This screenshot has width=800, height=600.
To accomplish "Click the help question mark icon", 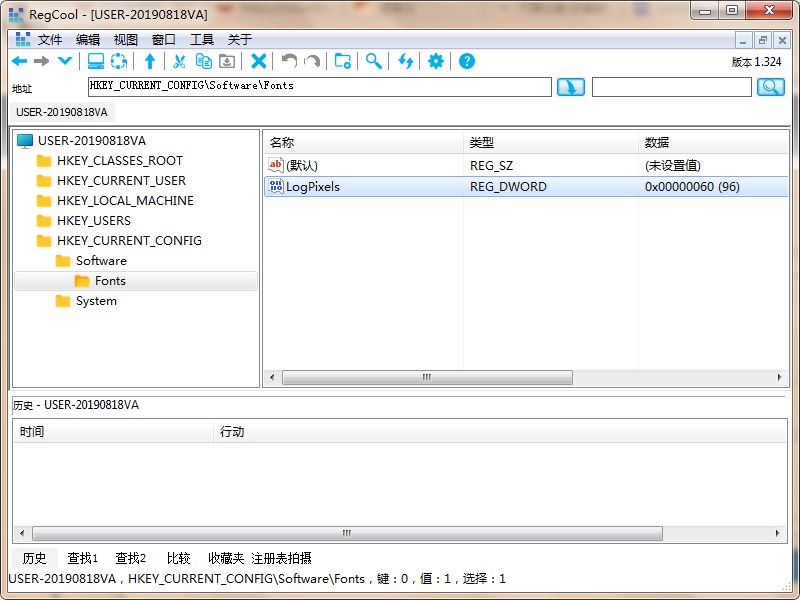I will (x=467, y=61).
